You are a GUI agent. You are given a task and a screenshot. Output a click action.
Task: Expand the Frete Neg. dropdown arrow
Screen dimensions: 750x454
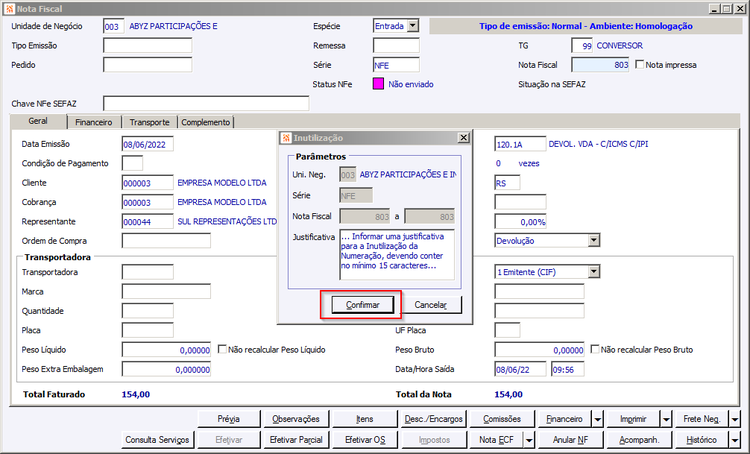735,419
